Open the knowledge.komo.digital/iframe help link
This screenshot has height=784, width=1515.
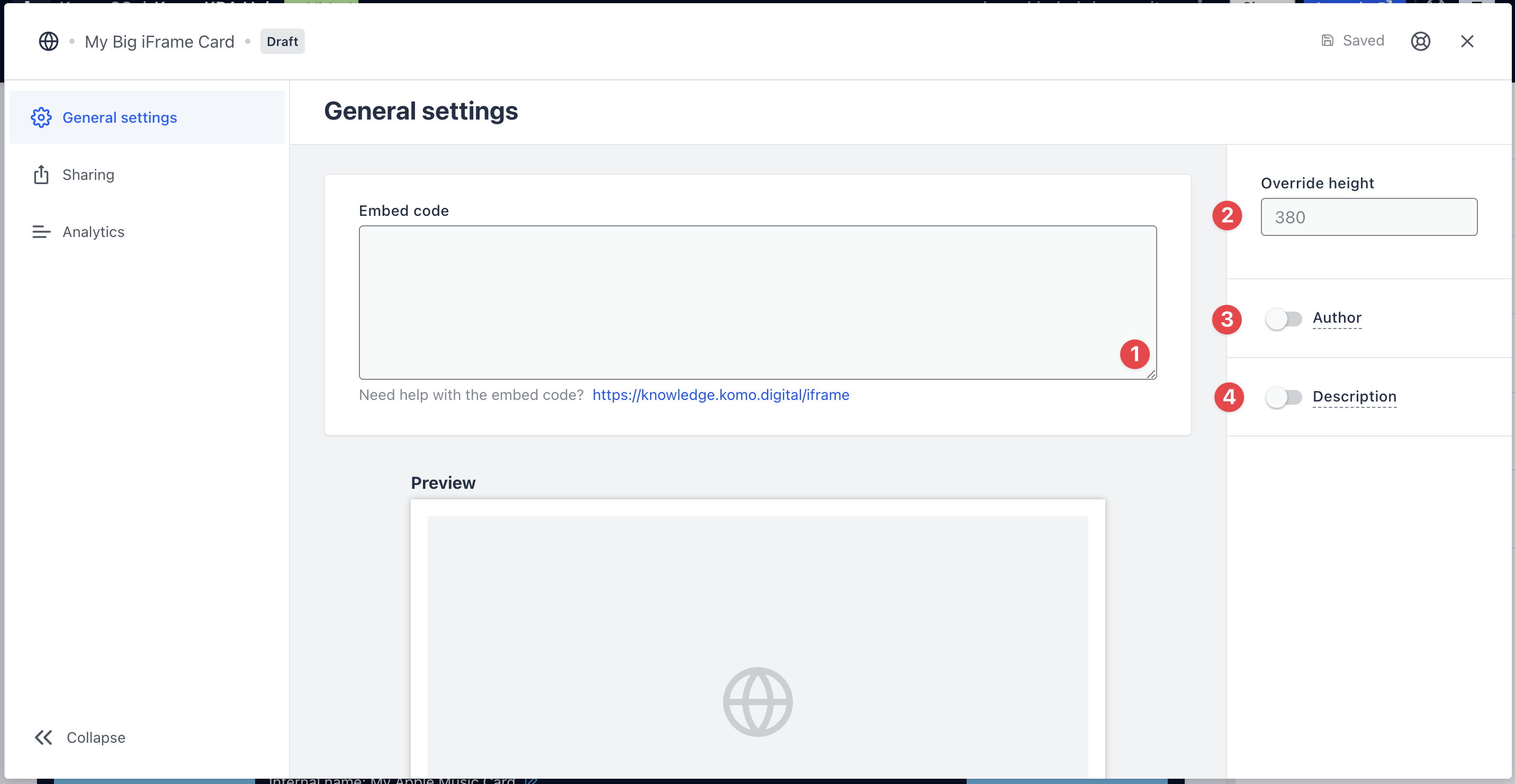tap(720, 395)
